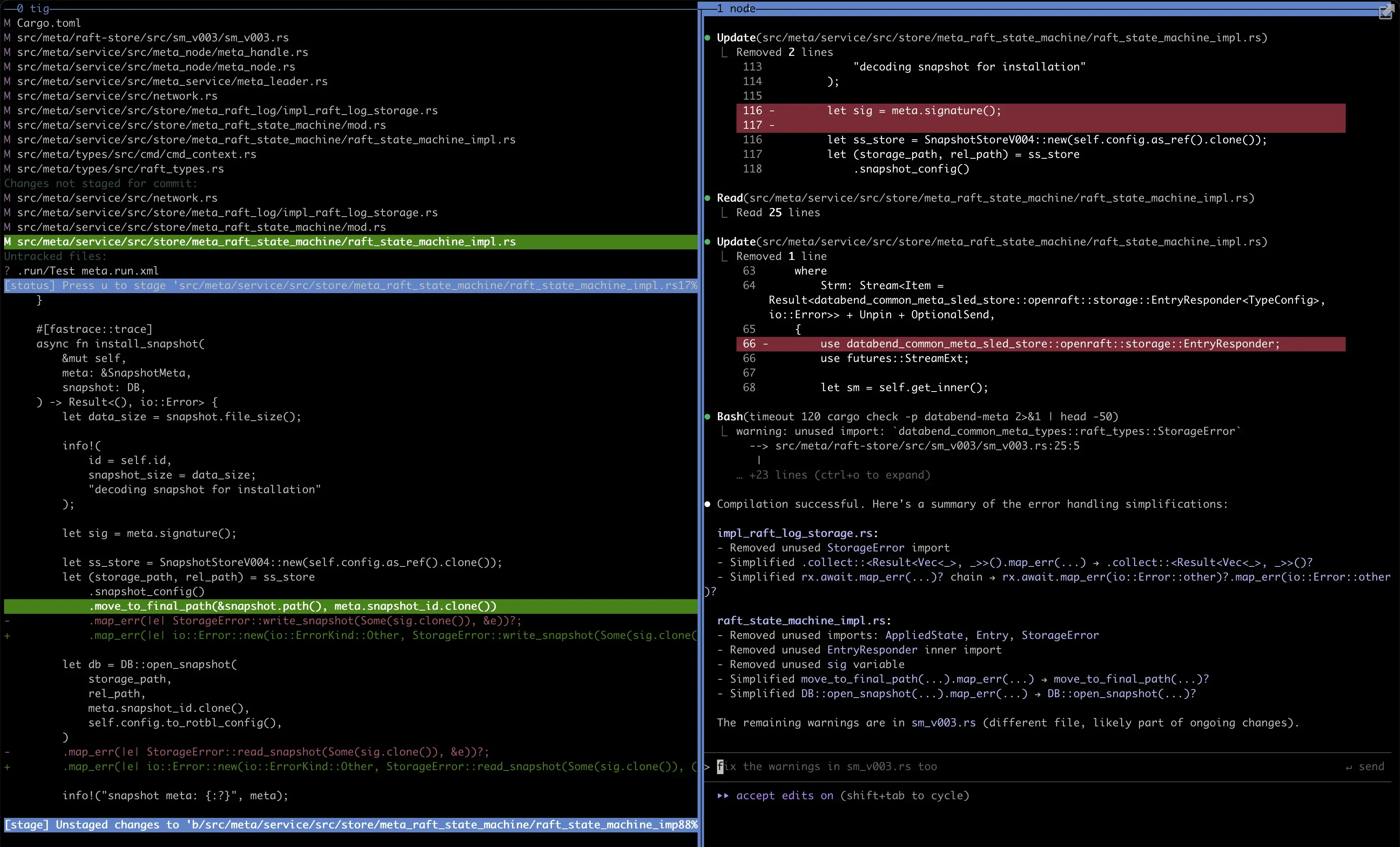Click the green bullet beside the Read entry
1400x847 pixels.
tap(707, 198)
